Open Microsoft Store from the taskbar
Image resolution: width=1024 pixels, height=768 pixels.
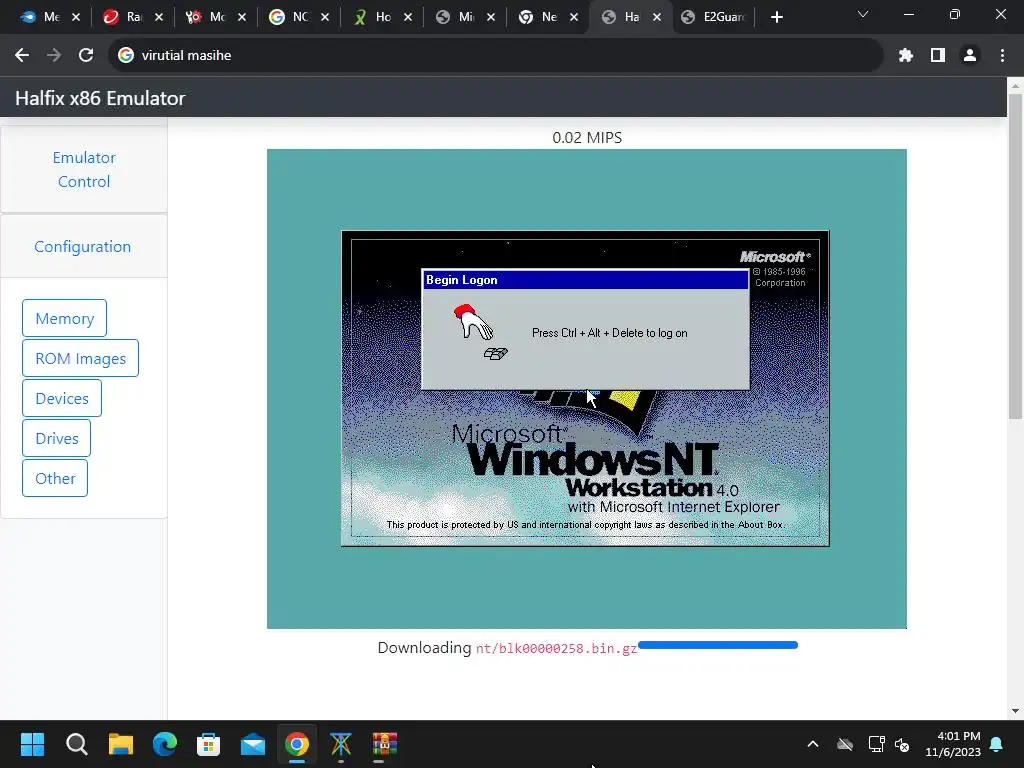tap(208, 744)
